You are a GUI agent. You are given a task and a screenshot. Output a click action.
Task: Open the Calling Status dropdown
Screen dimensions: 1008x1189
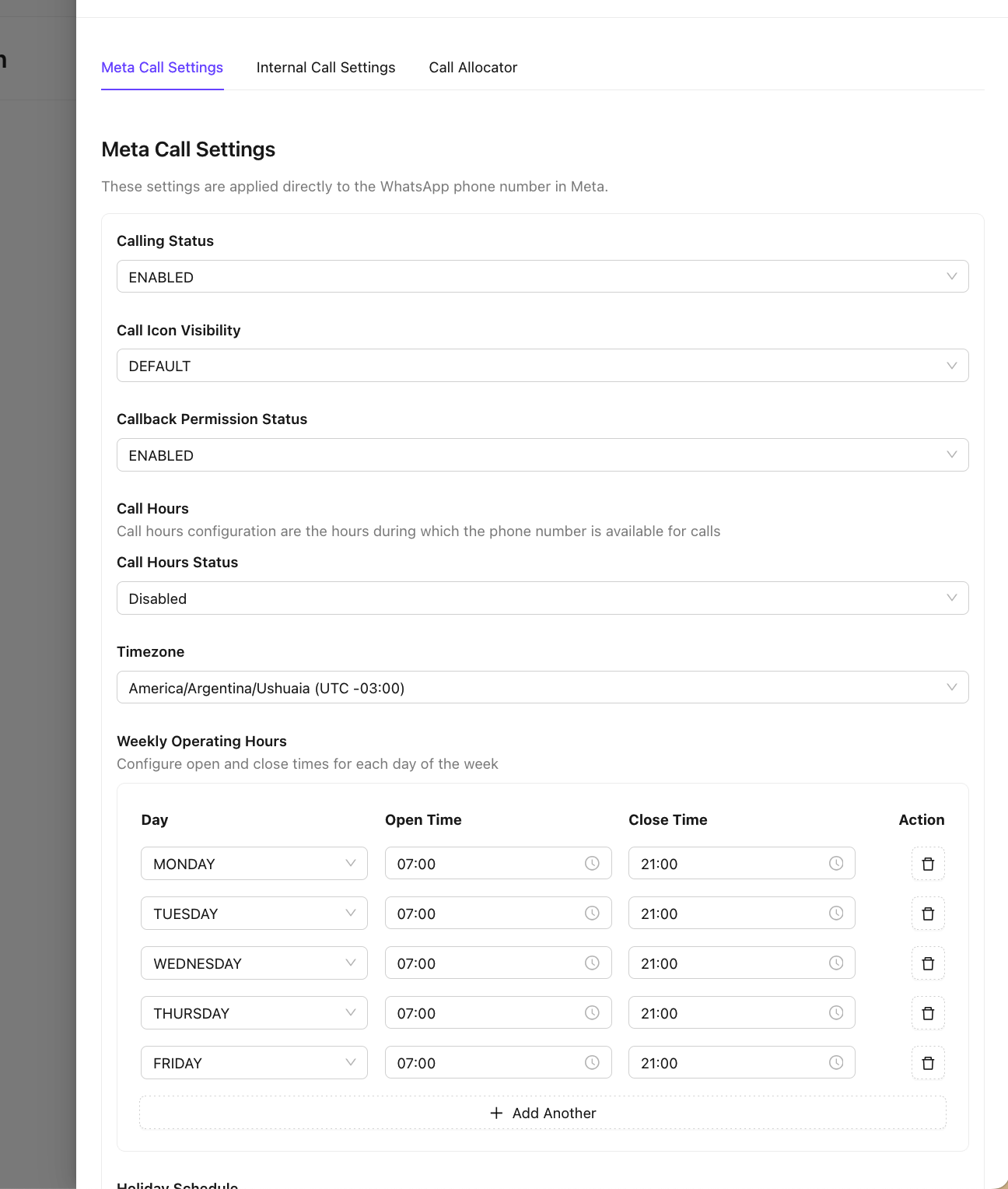tap(542, 276)
